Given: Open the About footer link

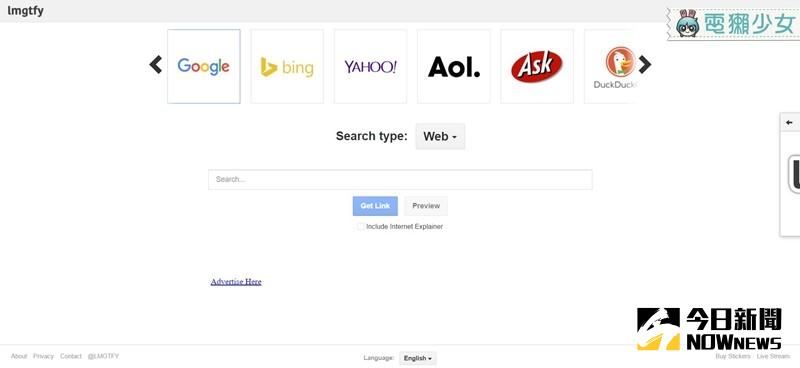Looking at the screenshot, I should (19, 356).
